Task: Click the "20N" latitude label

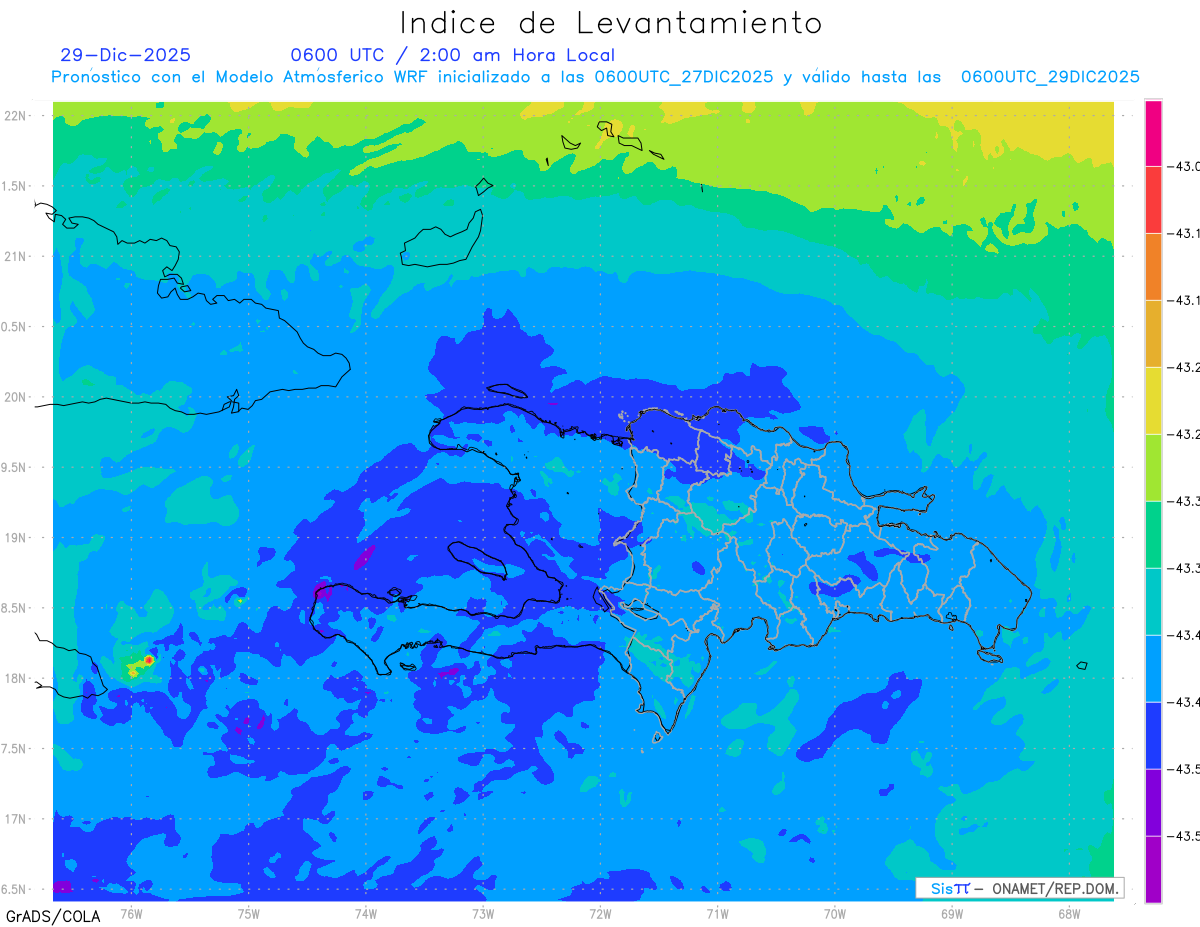Action: coord(16,397)
